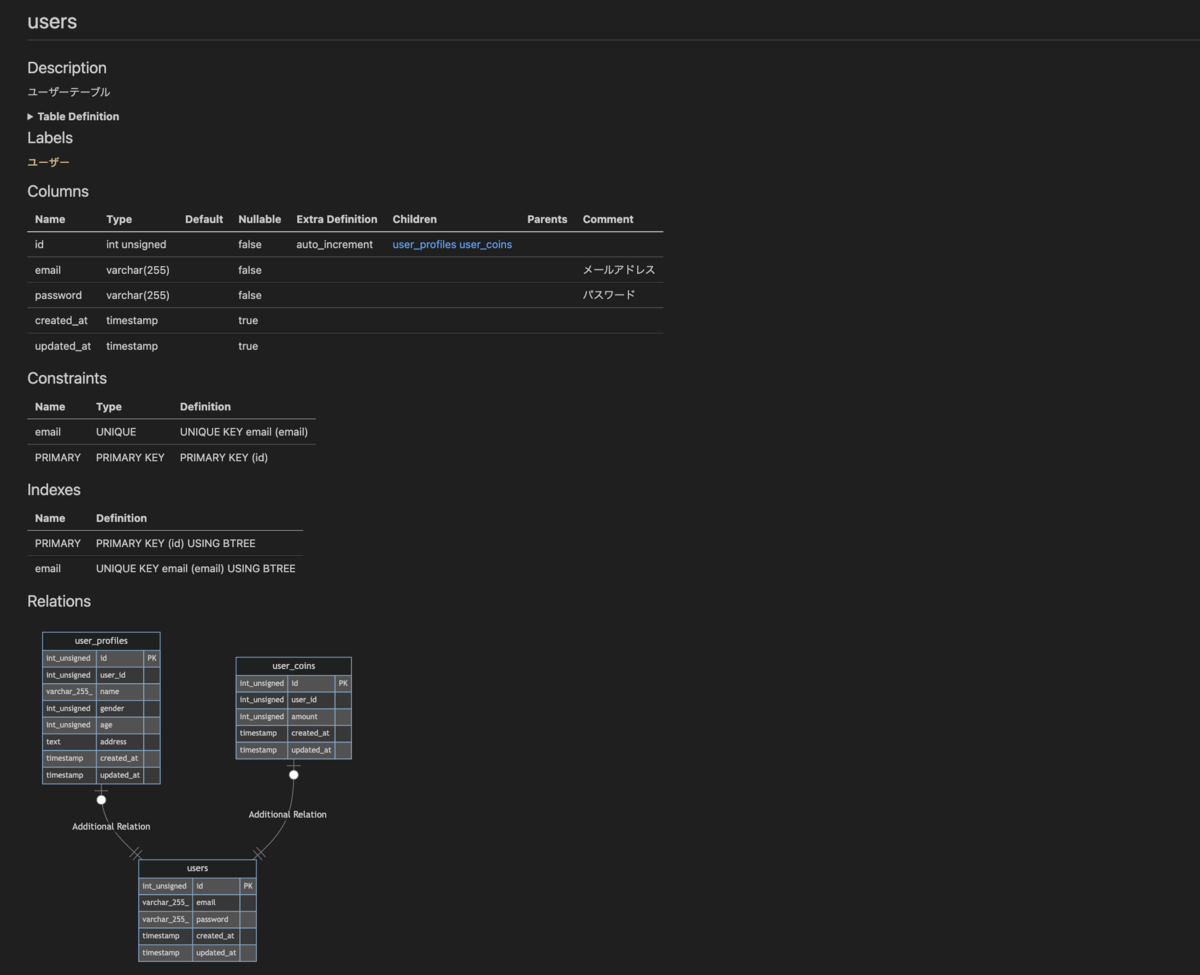Image resolution: width=1200 pixels, height=975 pixels.
Task: Click the circle endpoint under user_profiles
Action: pos(101,799)
